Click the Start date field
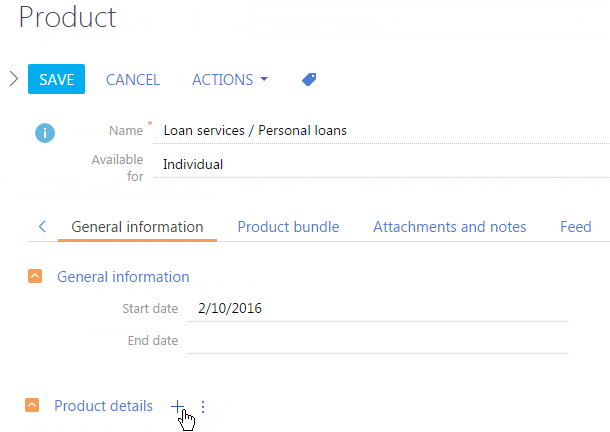This screenshot has width=610, height=432. pos(379,309)
